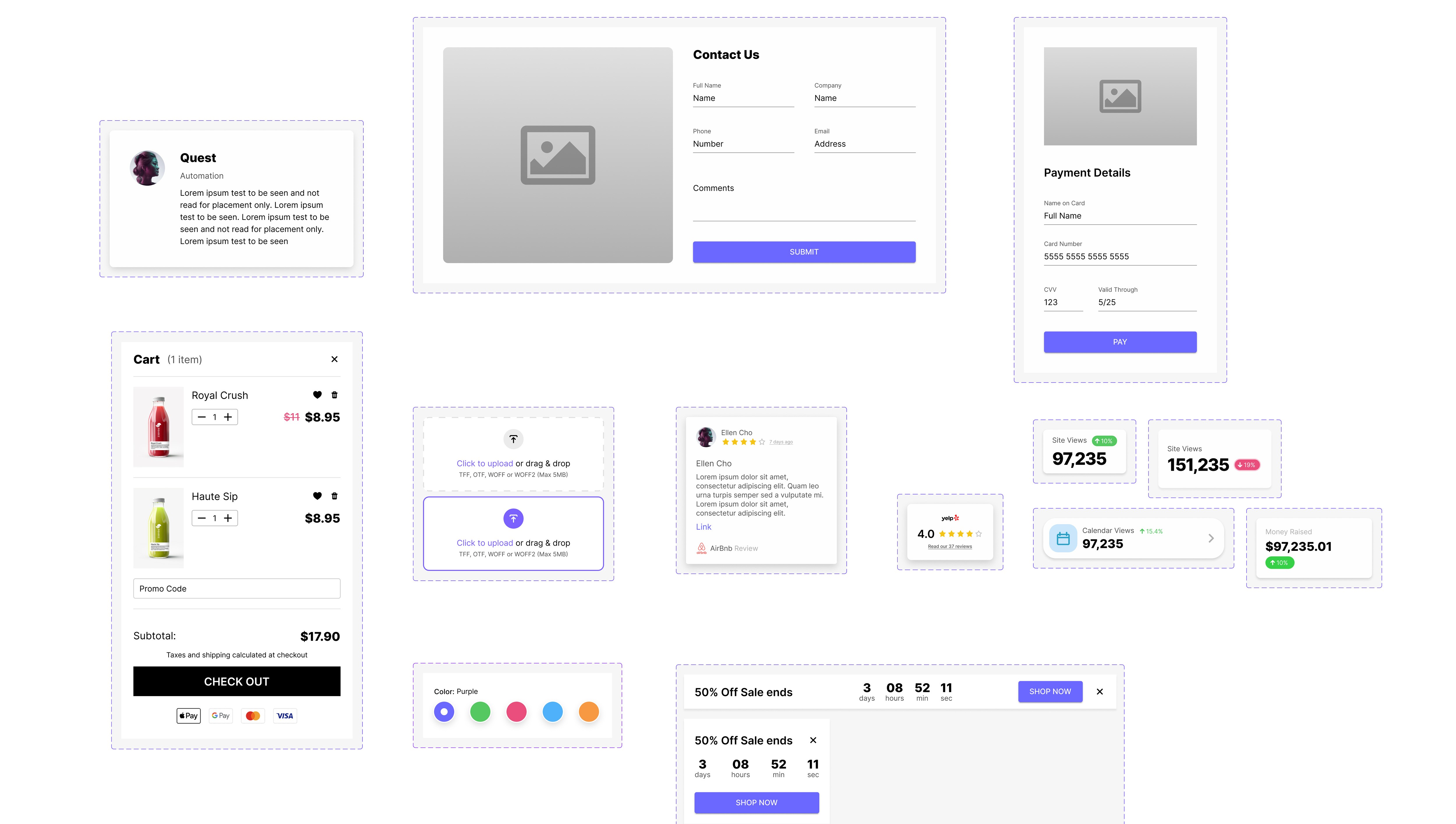Click the purple upload arrow icon
The height and width of the screenshot is (824, 1456).
coord(513,518)
